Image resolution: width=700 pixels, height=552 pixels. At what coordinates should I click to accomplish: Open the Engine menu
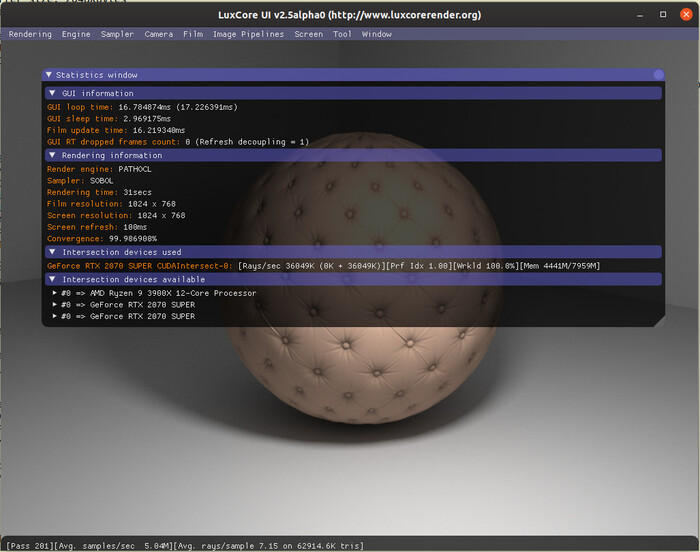(x=76, y=34)
